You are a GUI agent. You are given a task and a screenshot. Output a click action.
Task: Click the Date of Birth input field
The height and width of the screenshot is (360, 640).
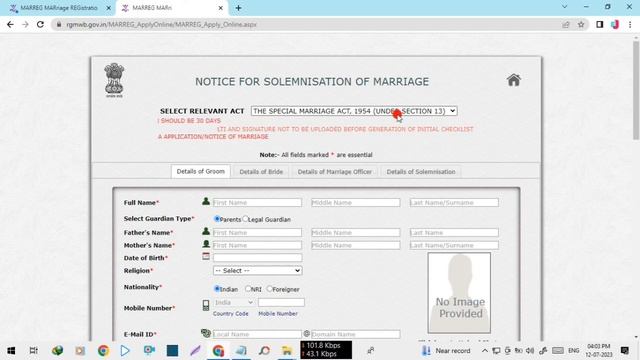pos(258,258)
